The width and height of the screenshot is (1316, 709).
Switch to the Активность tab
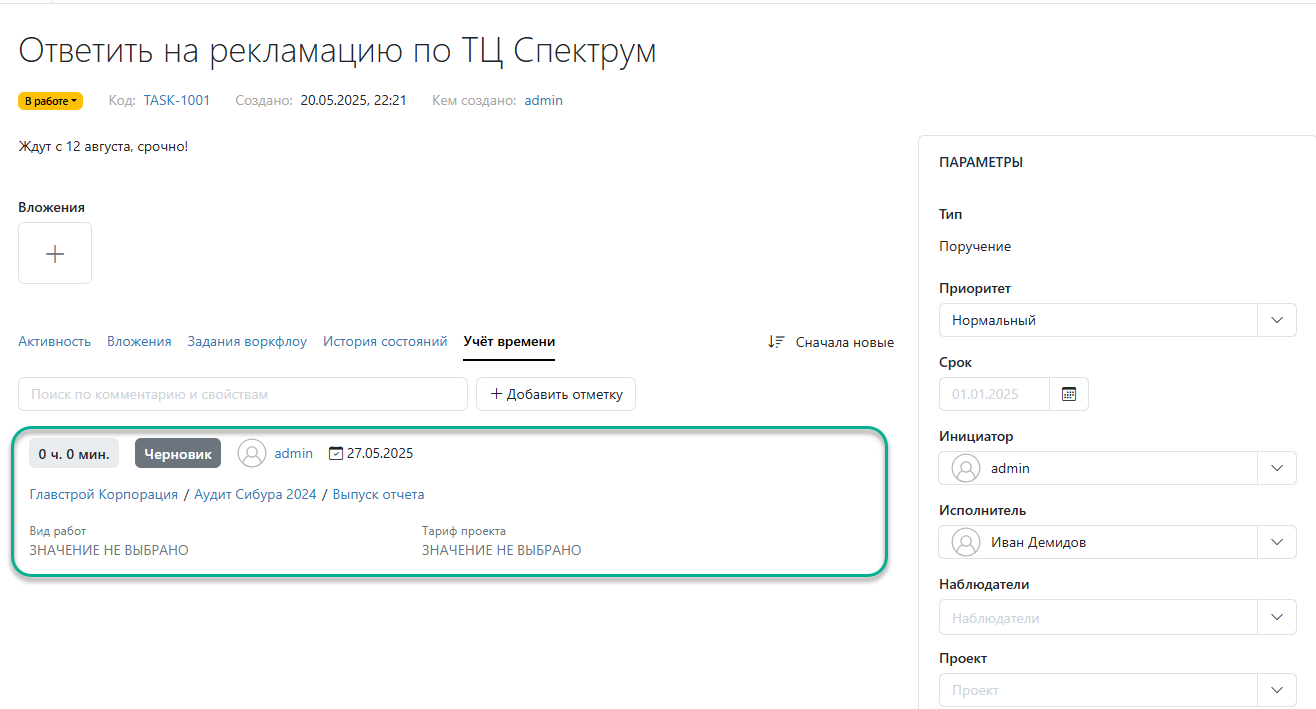(x=54, y=342)
